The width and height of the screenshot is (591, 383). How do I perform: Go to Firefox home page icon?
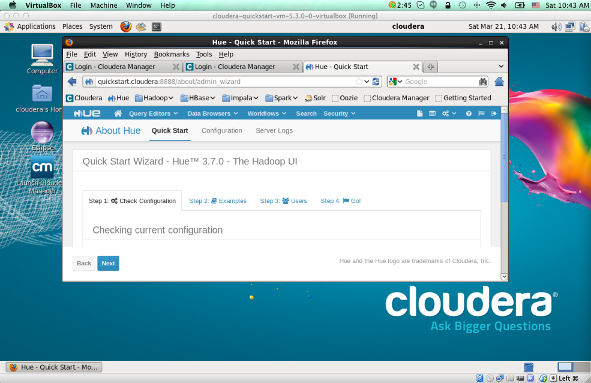click(x=499, y=81)
